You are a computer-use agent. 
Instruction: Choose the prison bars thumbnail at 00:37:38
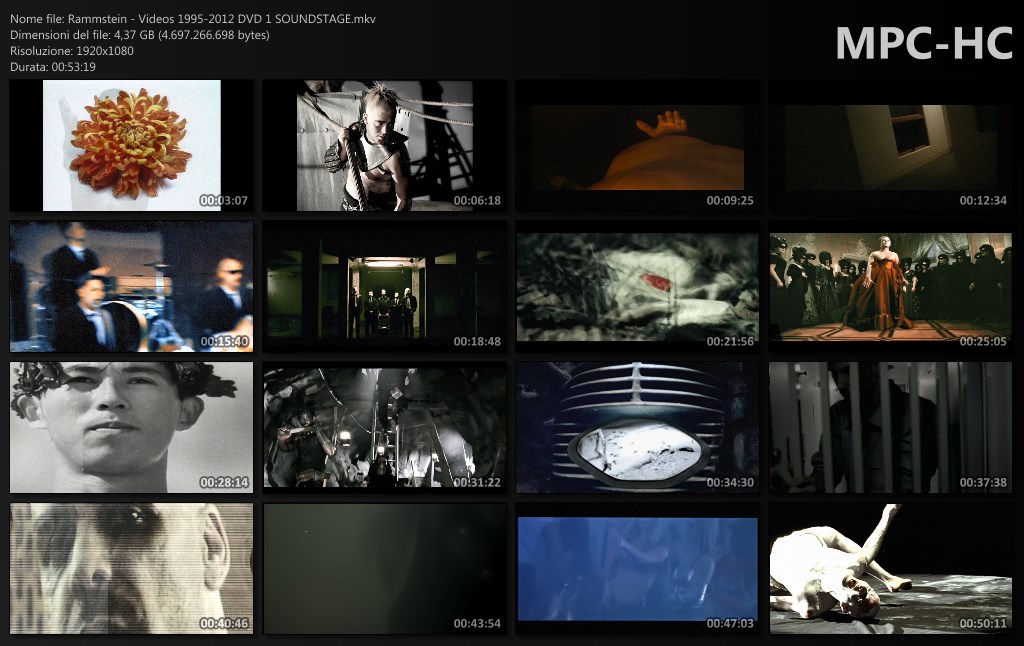(x=891, y=427)
